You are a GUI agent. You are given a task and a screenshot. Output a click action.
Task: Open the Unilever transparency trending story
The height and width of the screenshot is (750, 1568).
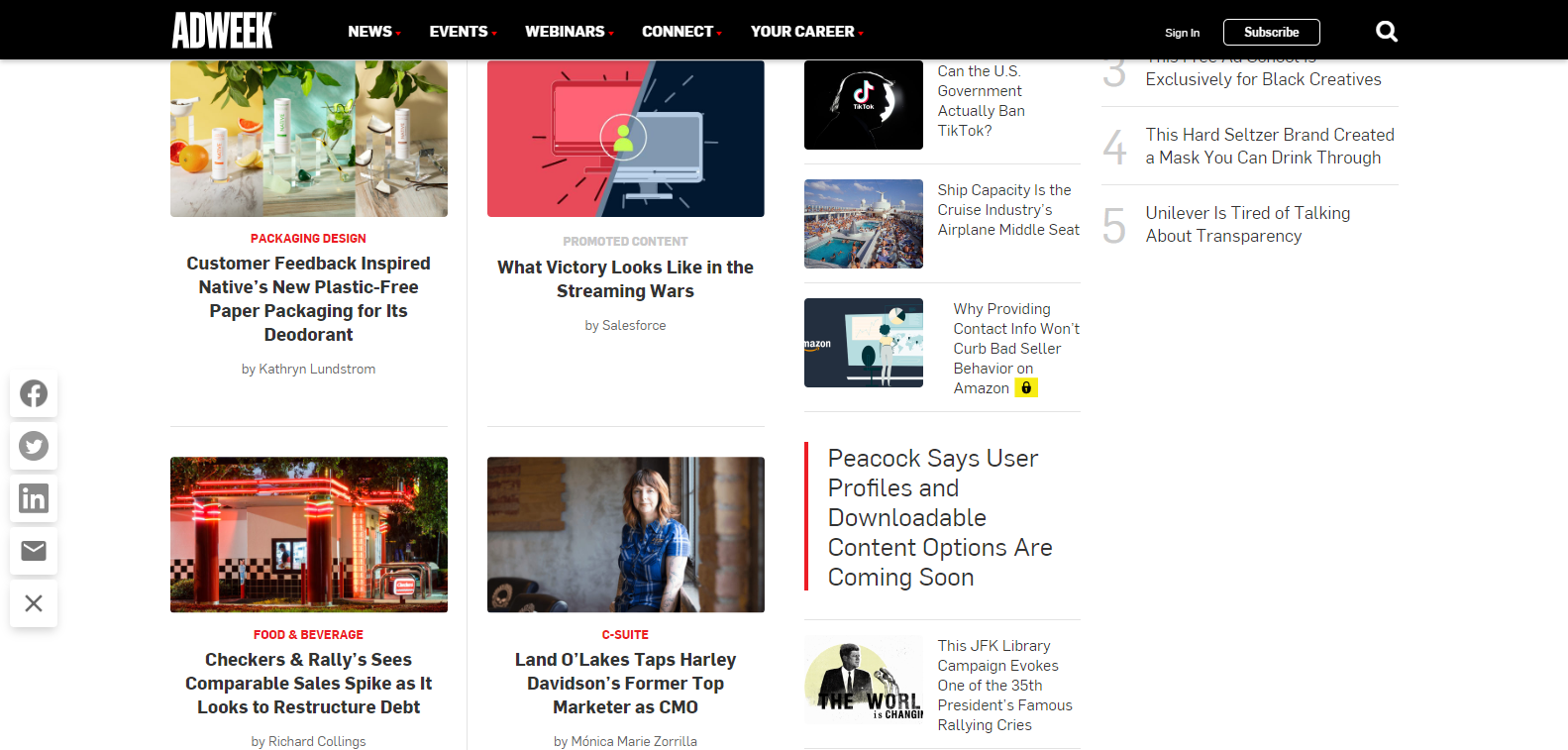(x=1247, y=224)
